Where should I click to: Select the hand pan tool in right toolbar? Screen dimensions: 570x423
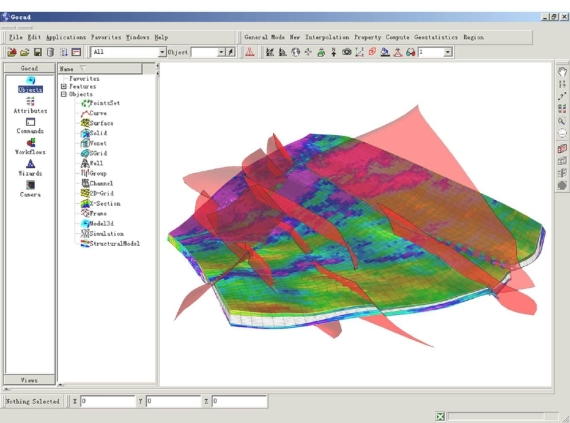coord(562,72)
